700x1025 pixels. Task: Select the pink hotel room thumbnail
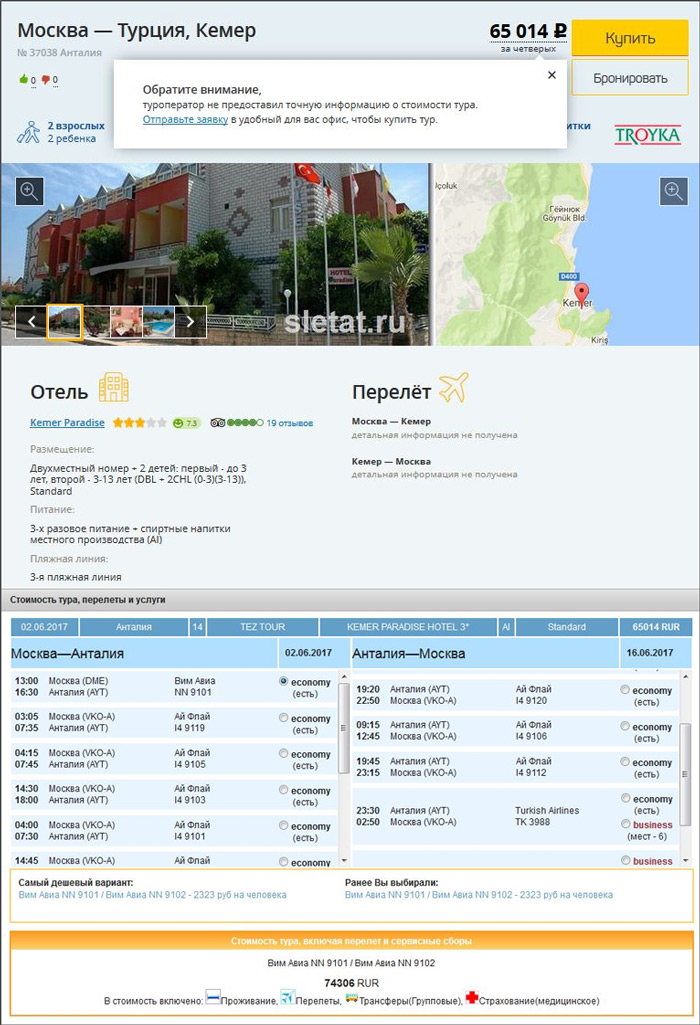pyautogui.click(x=126, y=322)
